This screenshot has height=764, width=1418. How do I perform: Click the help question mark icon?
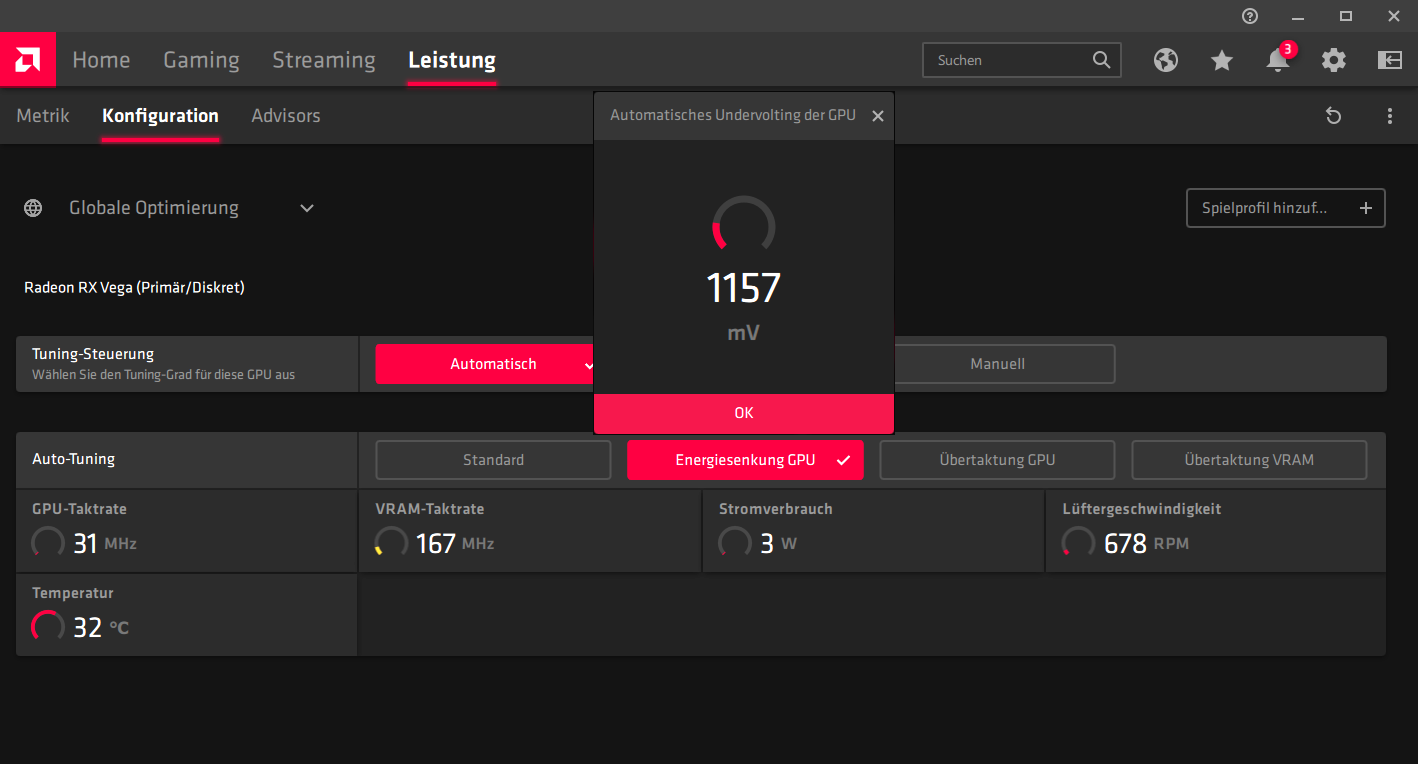point(1249,16)
